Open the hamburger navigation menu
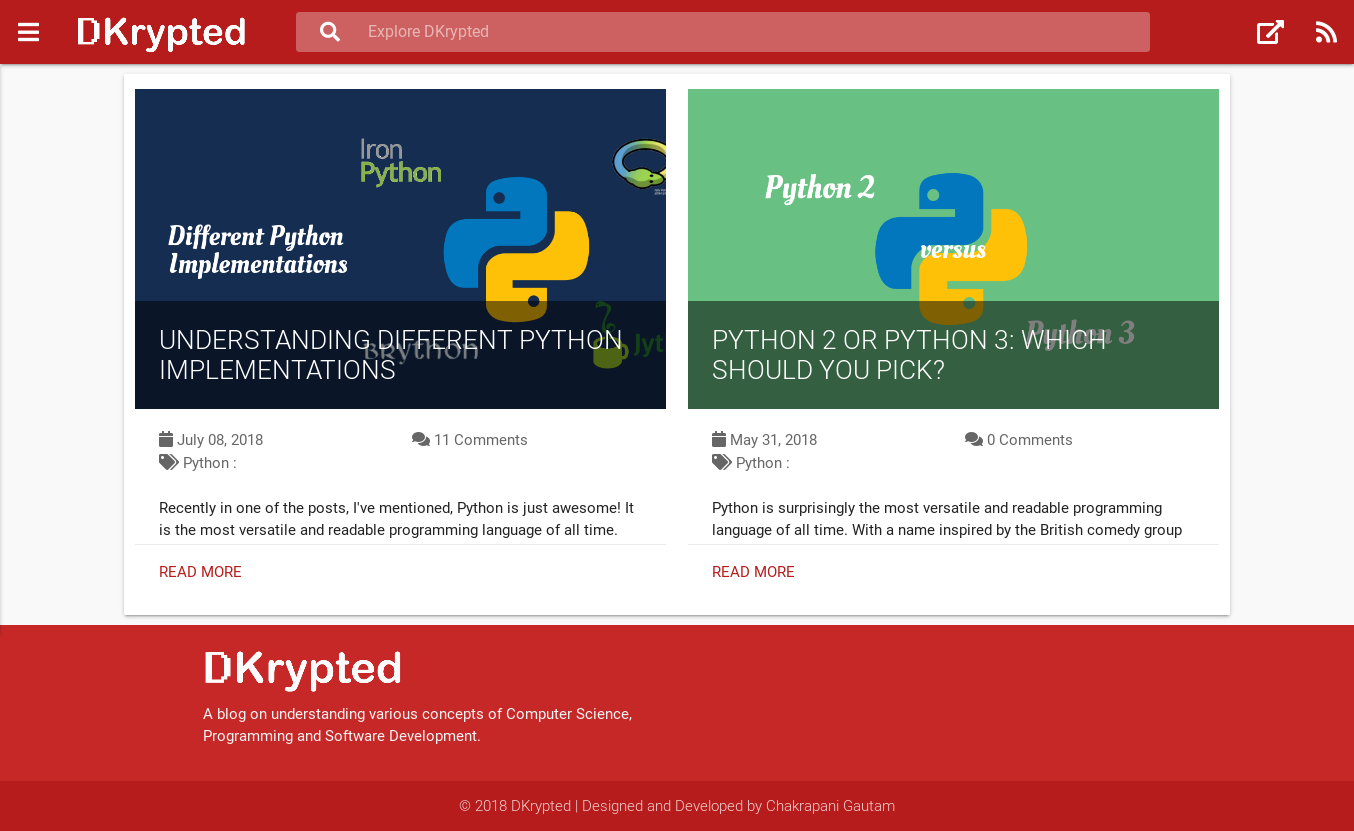The image size is (1354, 831). 28,32
